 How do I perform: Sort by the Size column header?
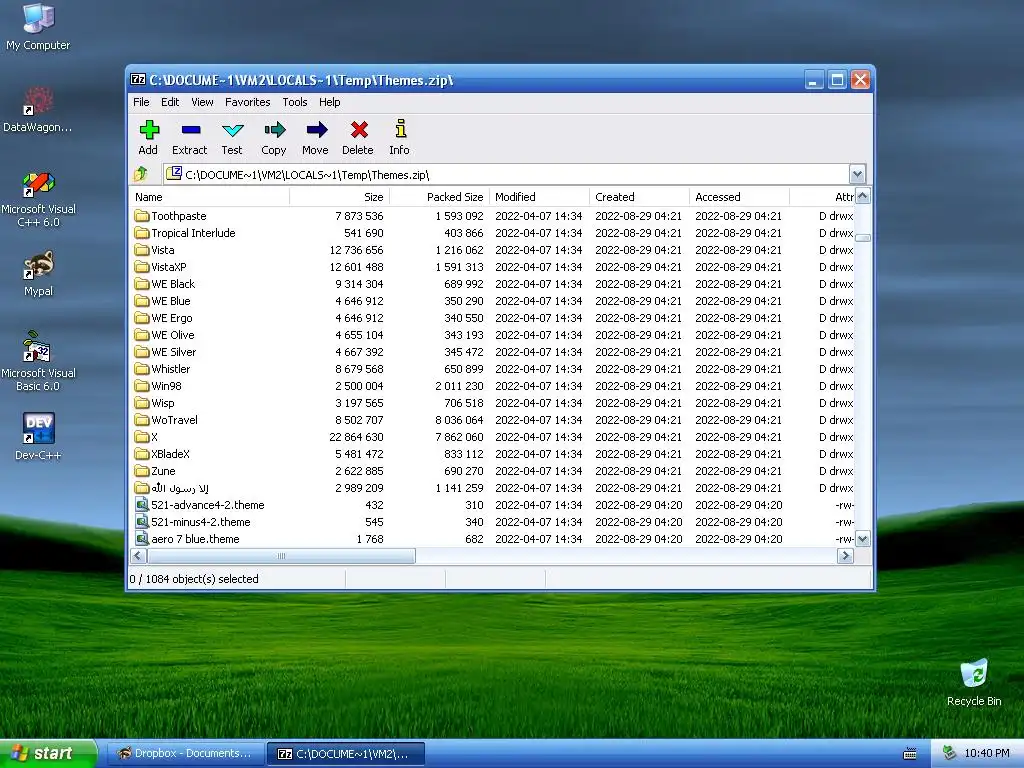pos(340,197)
